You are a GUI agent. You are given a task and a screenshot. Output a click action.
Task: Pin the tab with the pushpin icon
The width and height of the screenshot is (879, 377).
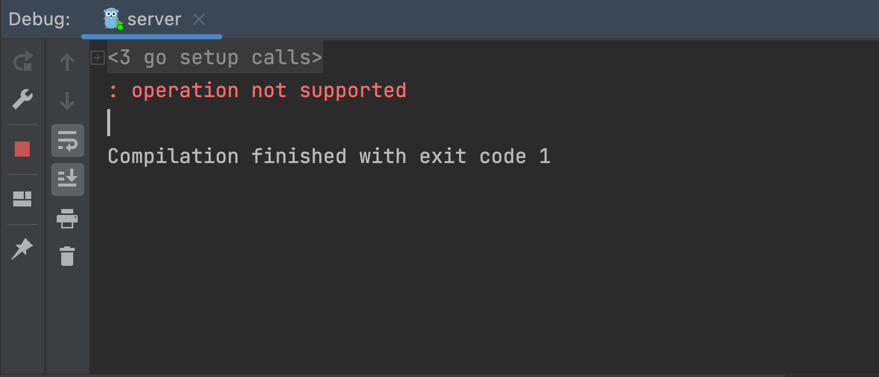(x=22, y=249)
